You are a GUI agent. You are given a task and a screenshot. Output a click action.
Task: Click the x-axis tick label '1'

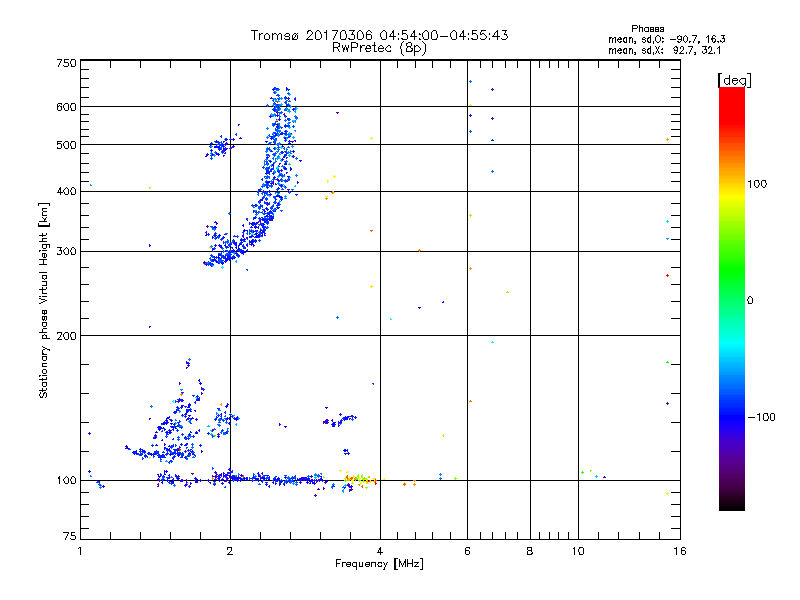click(x=80, y=551)
